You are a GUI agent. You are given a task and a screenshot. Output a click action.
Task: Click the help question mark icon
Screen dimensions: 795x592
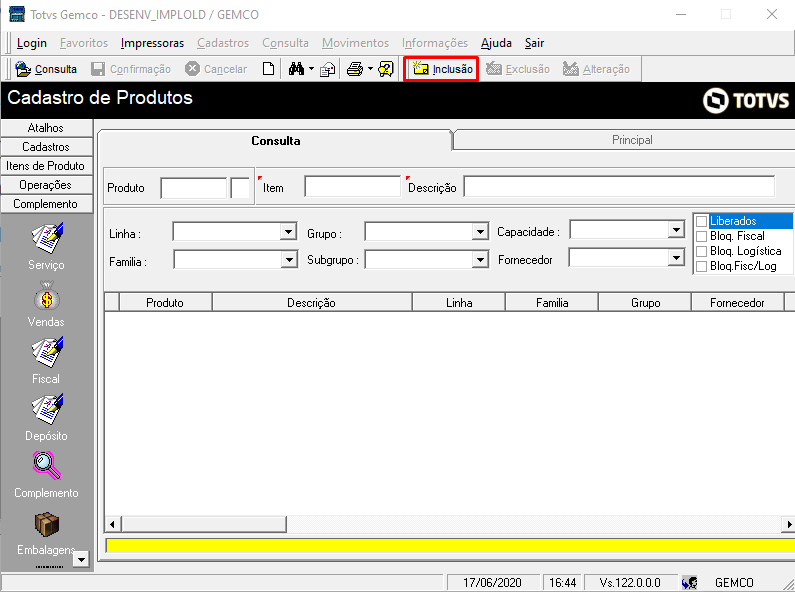point(386,69)
